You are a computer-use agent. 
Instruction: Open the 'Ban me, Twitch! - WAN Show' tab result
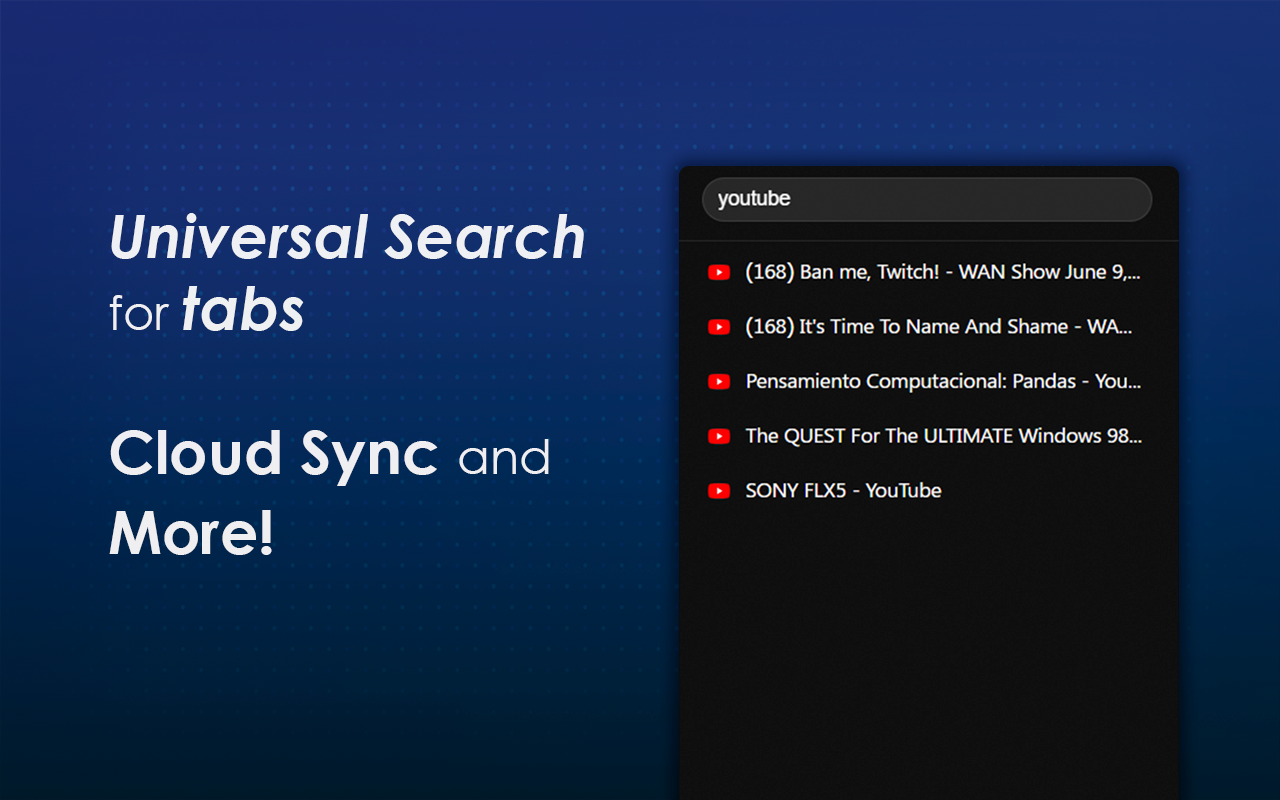[x=942, y=272]
